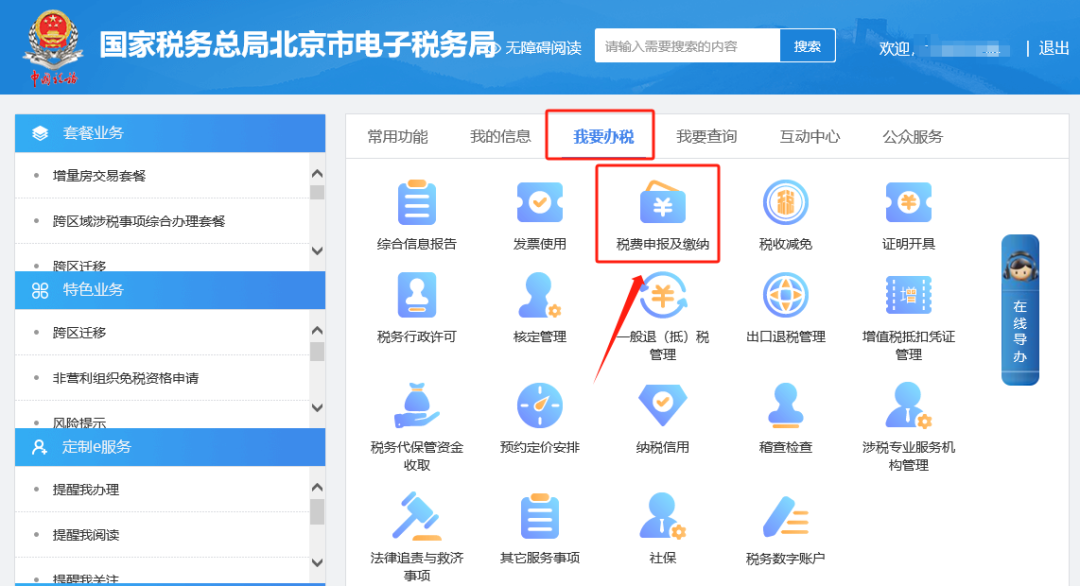Open the 在线导办 assistant widget
This screenshot has width=1080, height=586.
pyautogui.click(x=1020, y=310)
